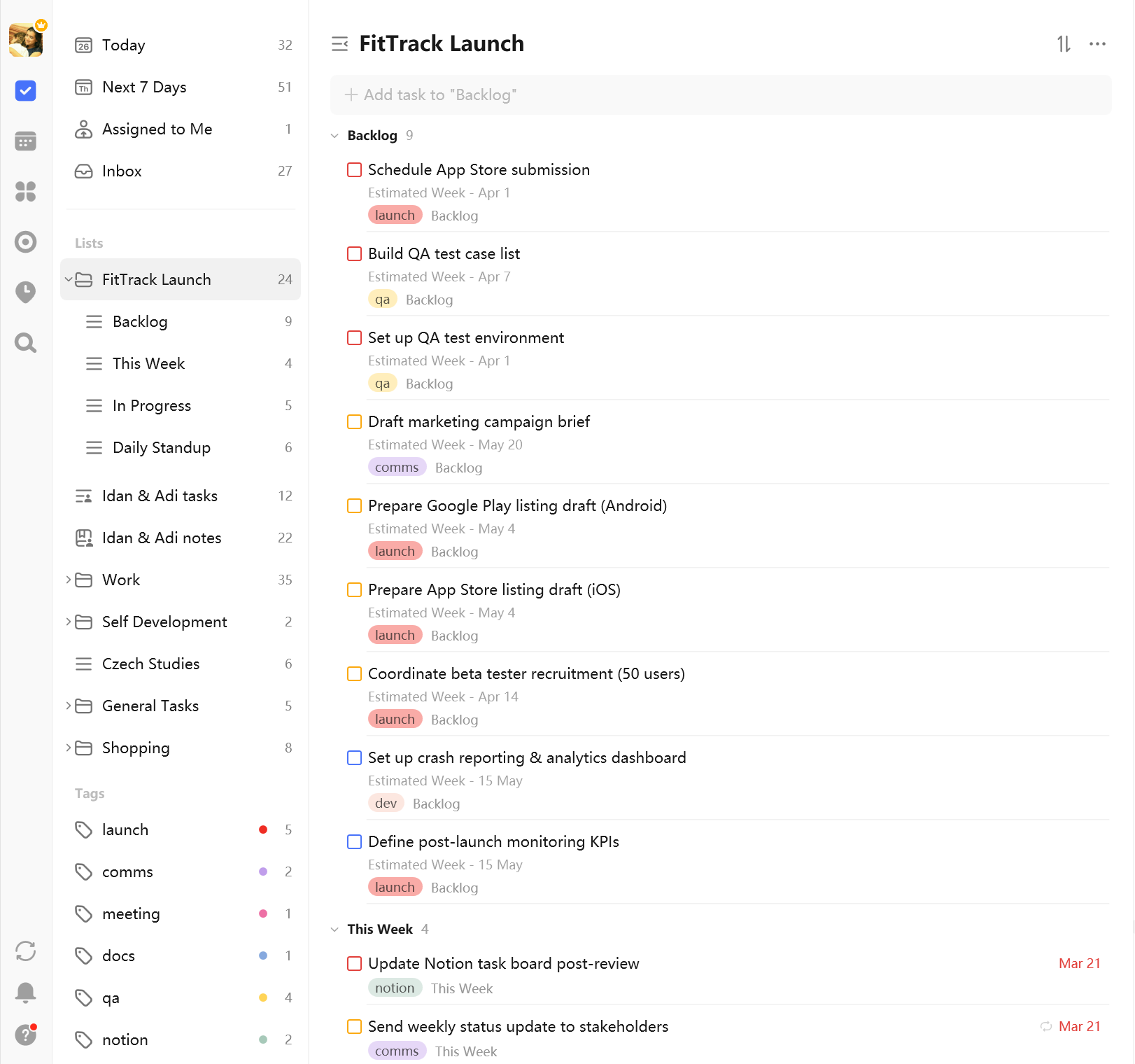Collapse the Backlog section
Image resolution: width=1135 pixels, height=1064 pixels.
(334, 136)
